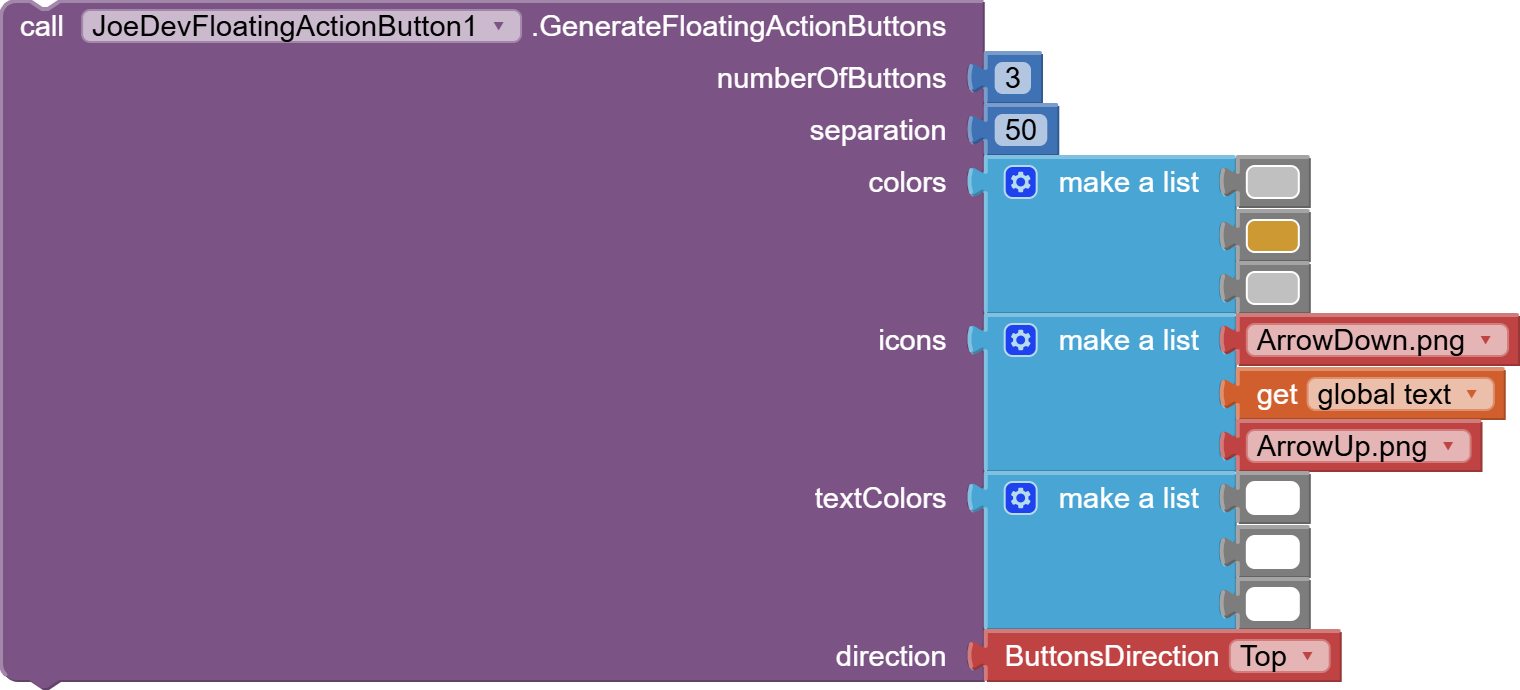Expand the global text variable dropdown
The image size is (1520, 690).
tap(1470, 395)
